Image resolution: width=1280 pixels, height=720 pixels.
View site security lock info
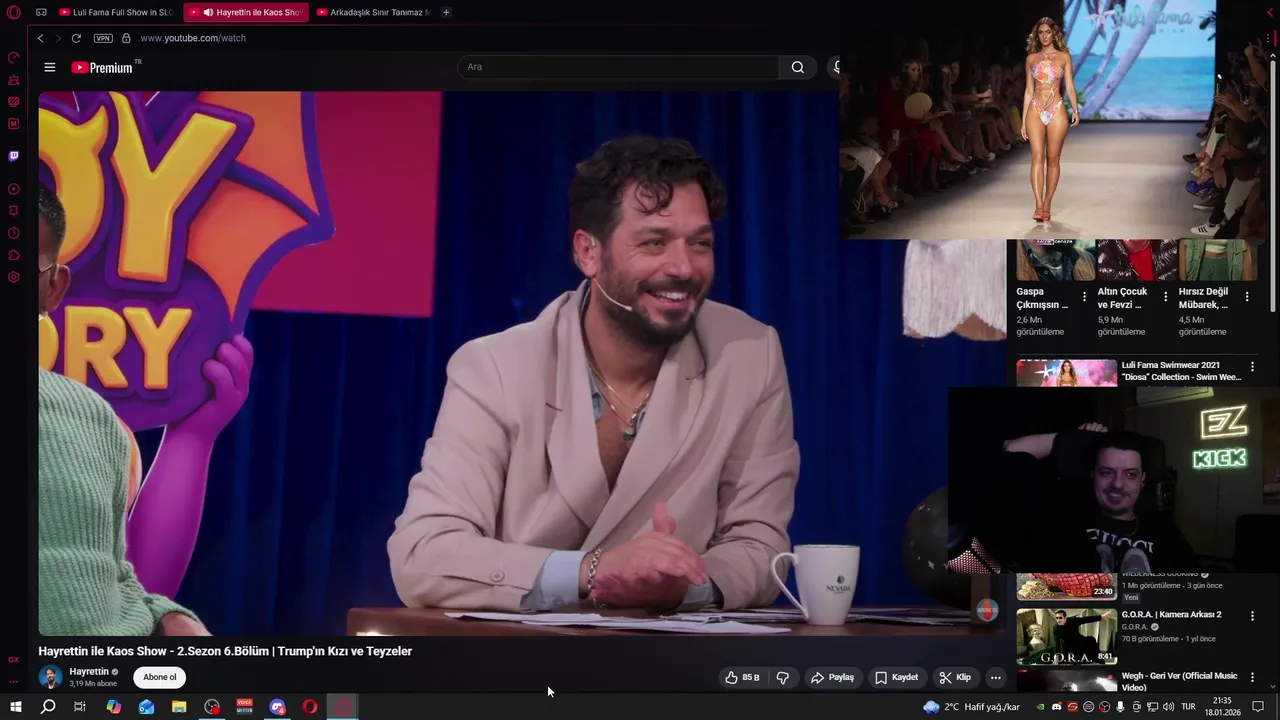pos(126,38)
